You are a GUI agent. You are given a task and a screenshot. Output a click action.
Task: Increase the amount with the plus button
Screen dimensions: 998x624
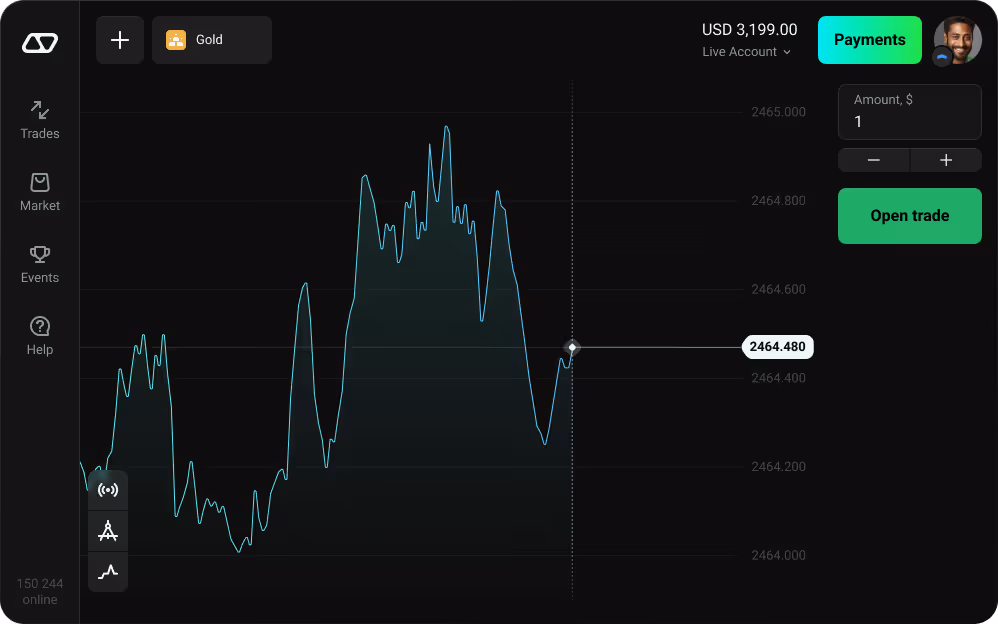pos(946,160)
